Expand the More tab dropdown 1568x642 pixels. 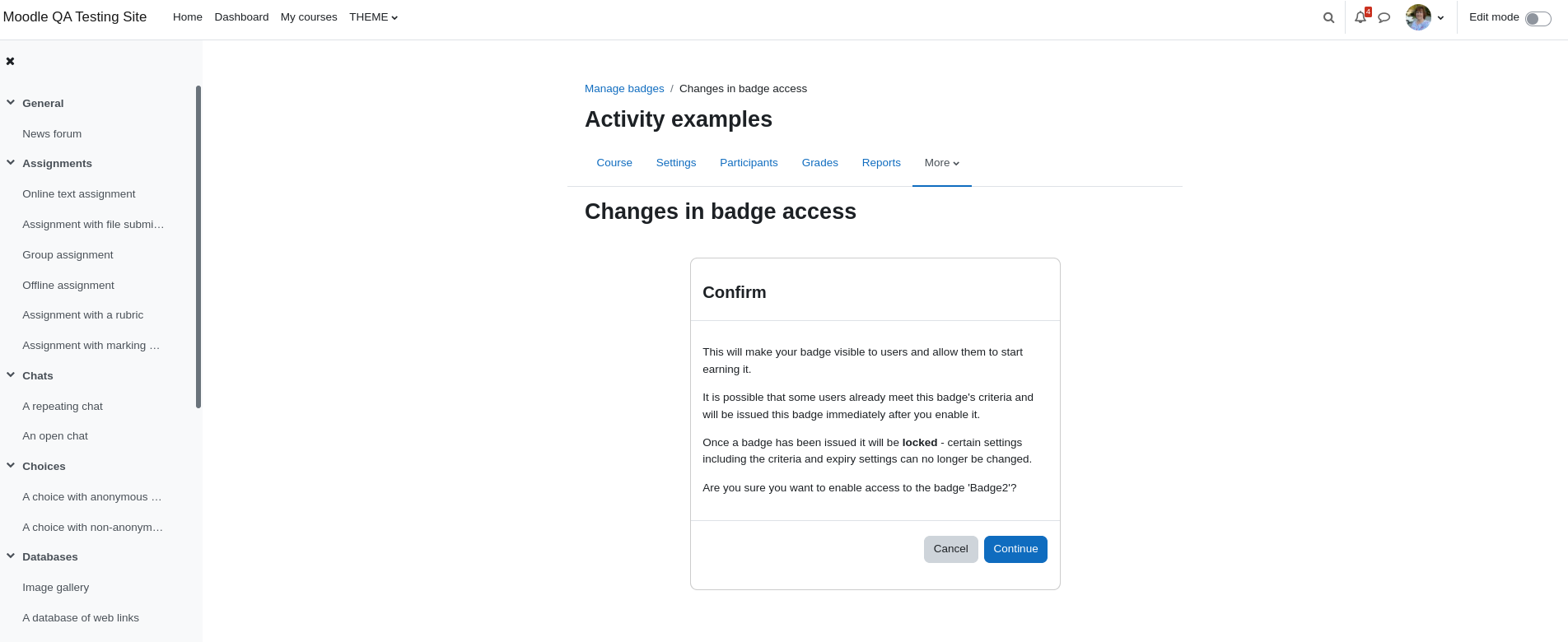point(942,163)
